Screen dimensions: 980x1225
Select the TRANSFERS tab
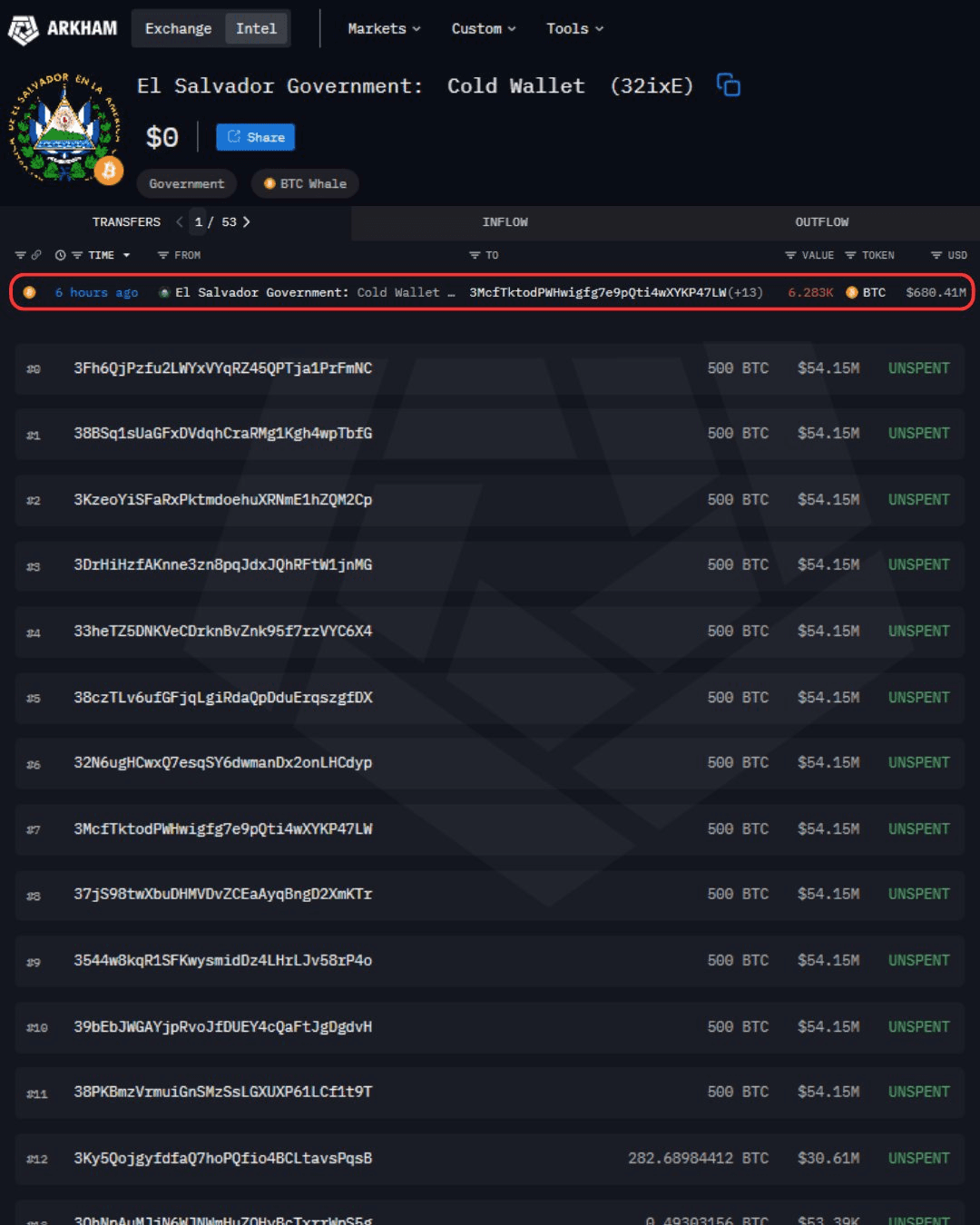coord(126,221)
